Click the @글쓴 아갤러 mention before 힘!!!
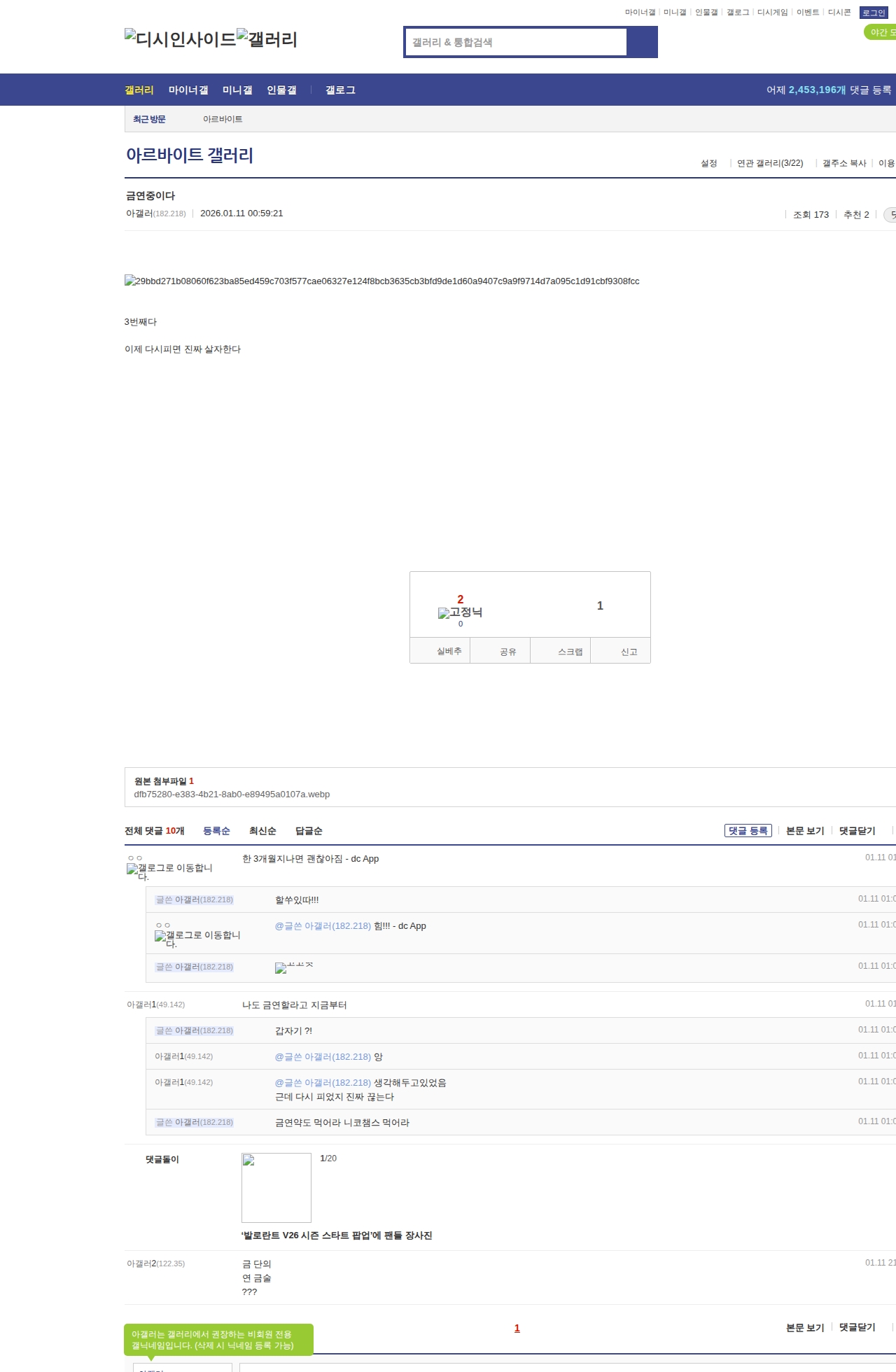This screenshot has width=896, height=1372. [x=323, y=925]
